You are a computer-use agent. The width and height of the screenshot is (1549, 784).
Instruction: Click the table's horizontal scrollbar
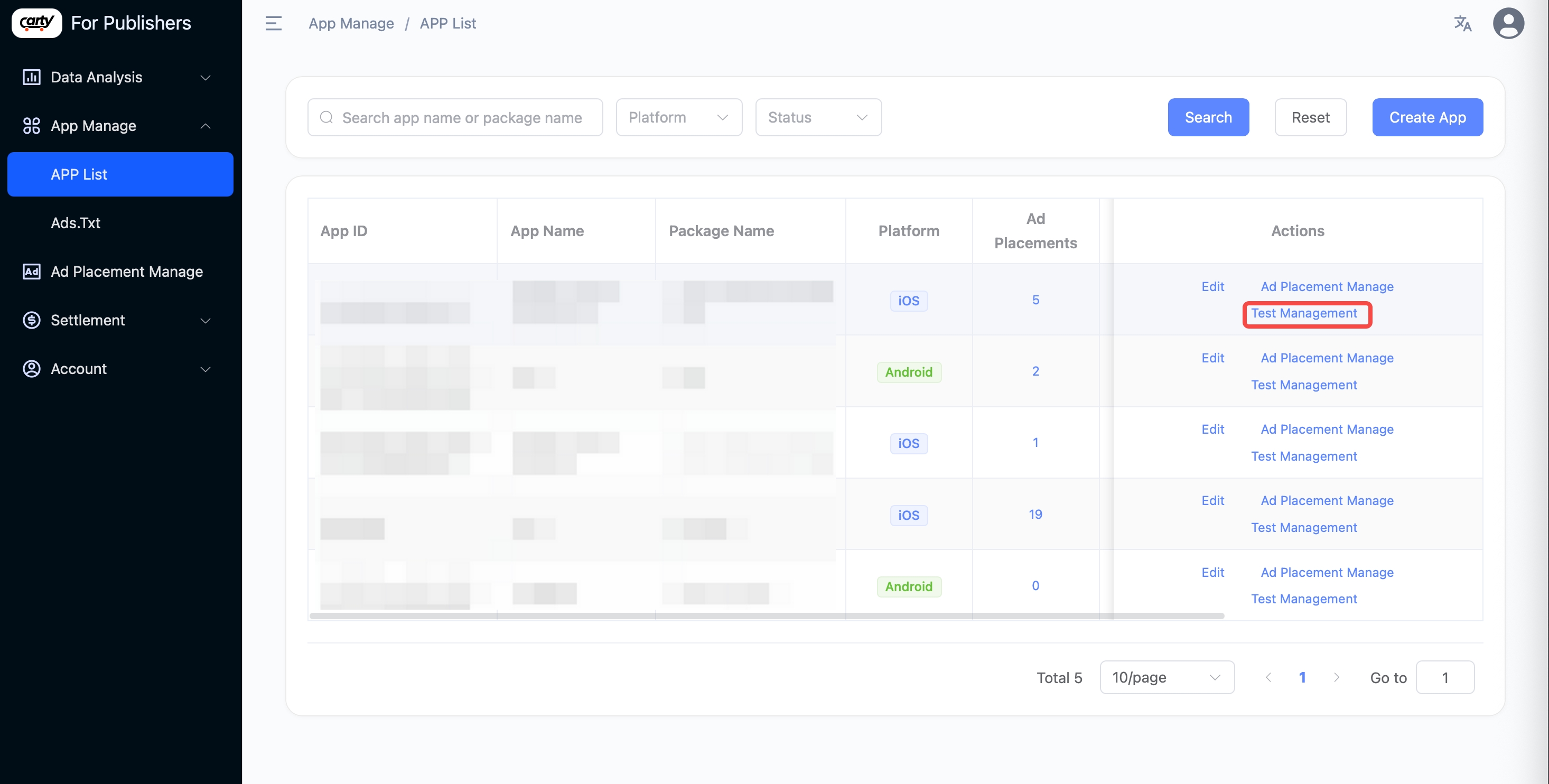(767, 615)
